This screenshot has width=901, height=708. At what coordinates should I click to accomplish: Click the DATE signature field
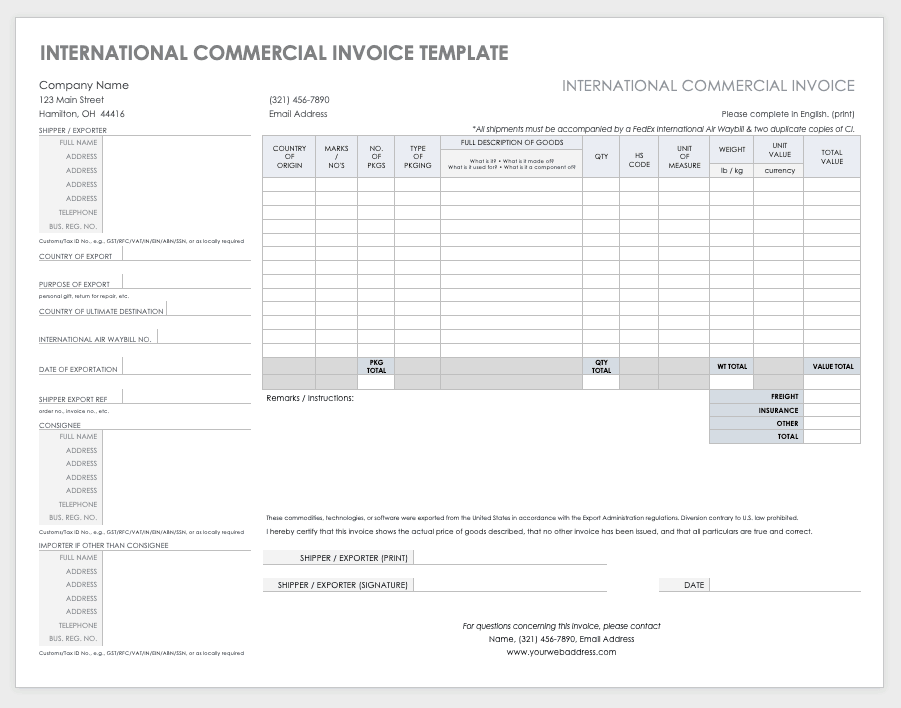click(x=786, y=585)
